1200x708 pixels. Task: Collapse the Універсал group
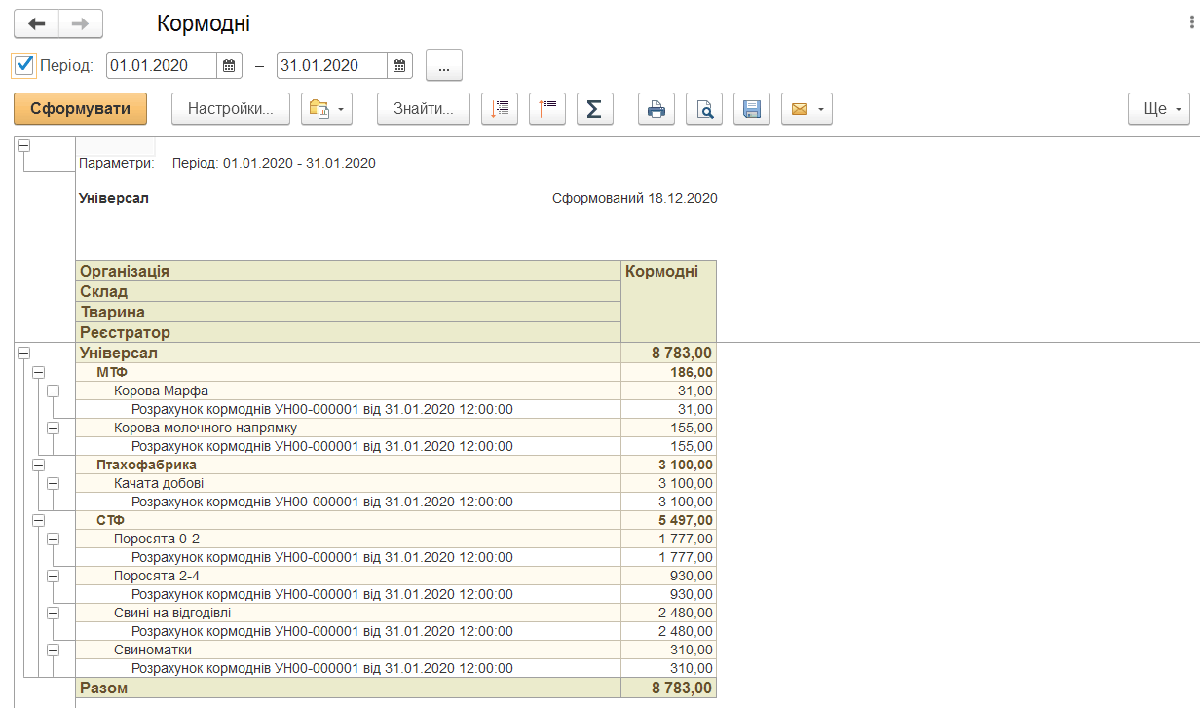pyautogui.click(x=24, y=353)
